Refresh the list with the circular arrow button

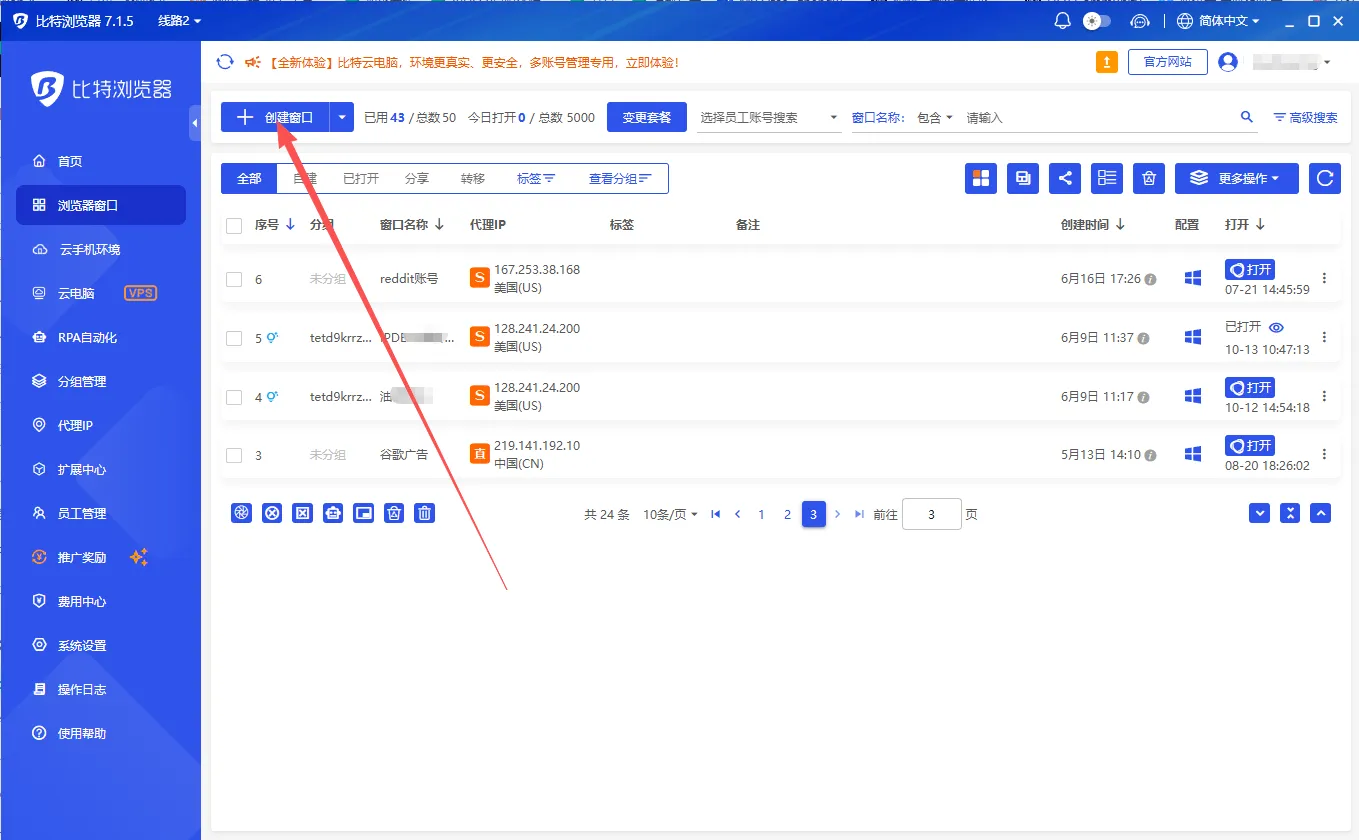click(1325, 178)
